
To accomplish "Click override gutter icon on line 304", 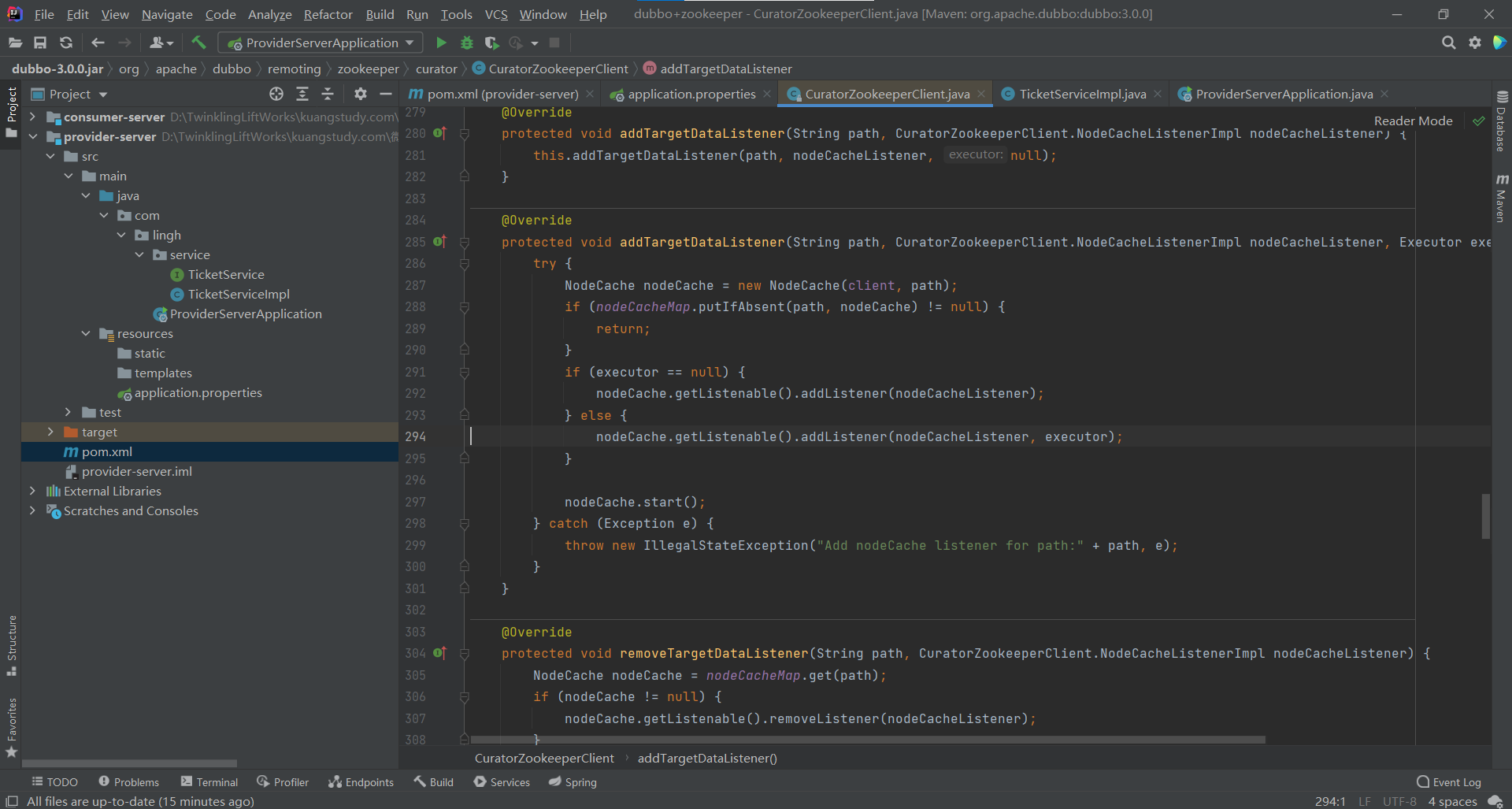I will coord(439,653).
